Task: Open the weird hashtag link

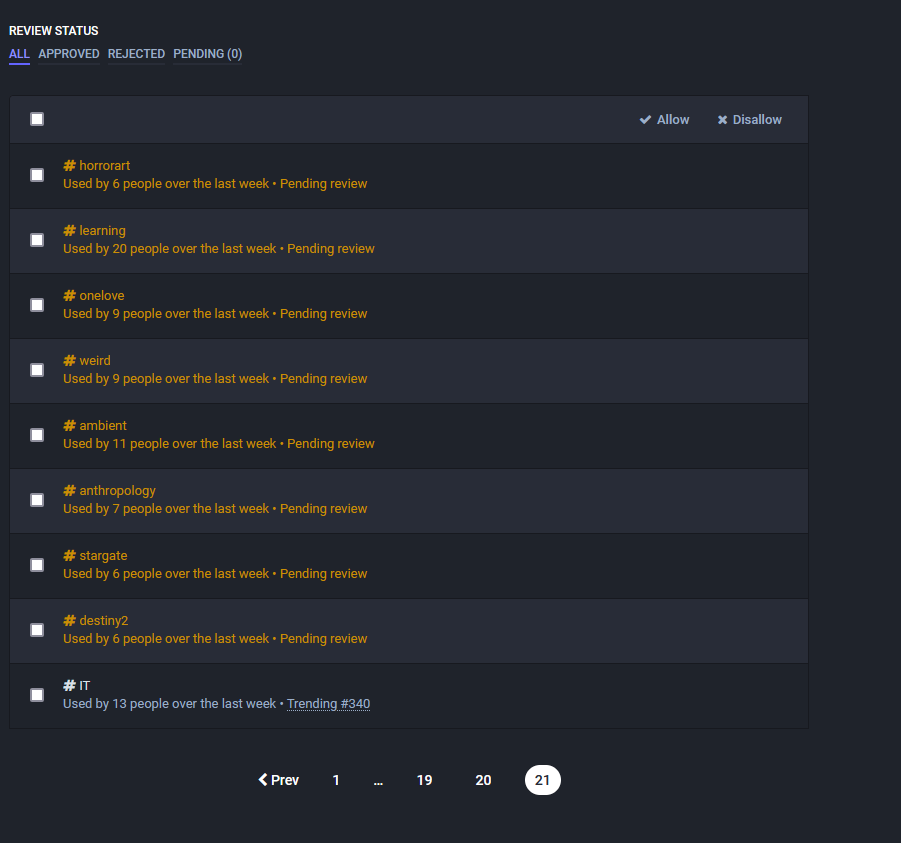Action: click(x=87, y=360)
